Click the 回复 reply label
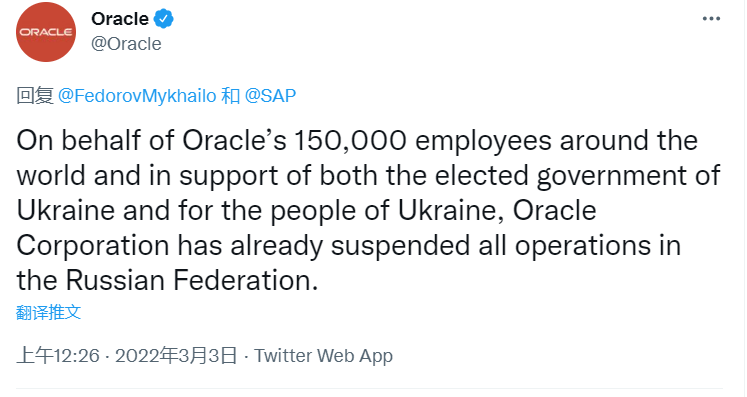747x397 pixels. pos(35,96)
